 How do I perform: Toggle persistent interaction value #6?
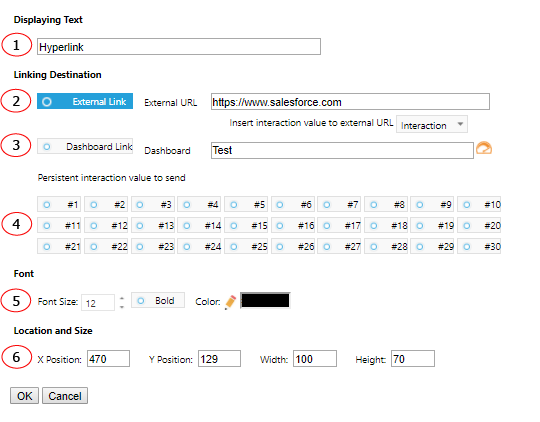(292, 204)
